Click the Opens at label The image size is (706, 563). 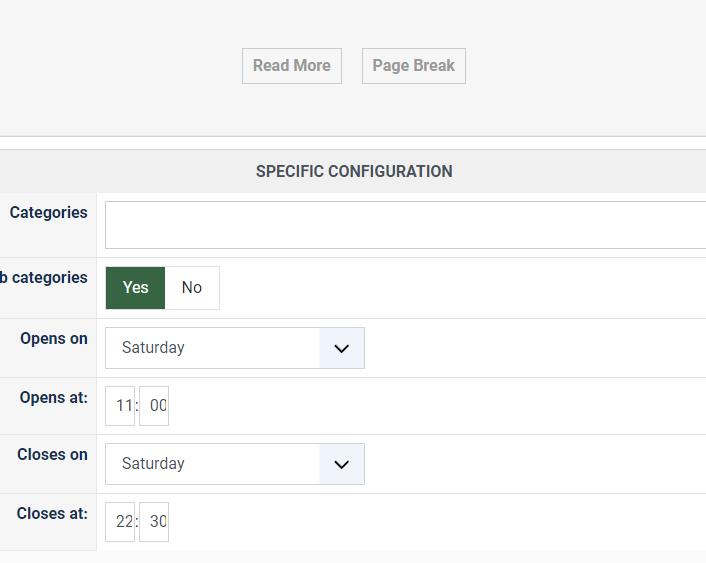(54, 398)
